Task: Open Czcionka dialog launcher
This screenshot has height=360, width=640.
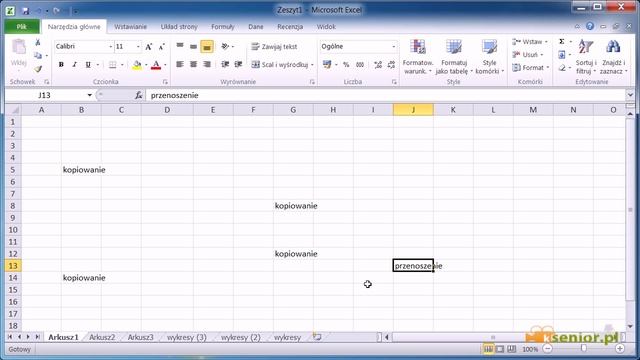Action: pyautogui.click(x=165, y=82)
